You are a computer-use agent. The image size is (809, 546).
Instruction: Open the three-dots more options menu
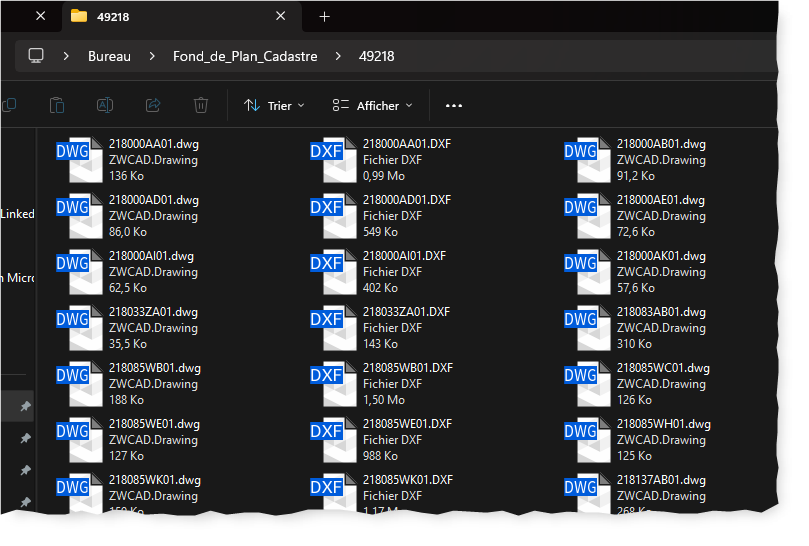[454, 105]
